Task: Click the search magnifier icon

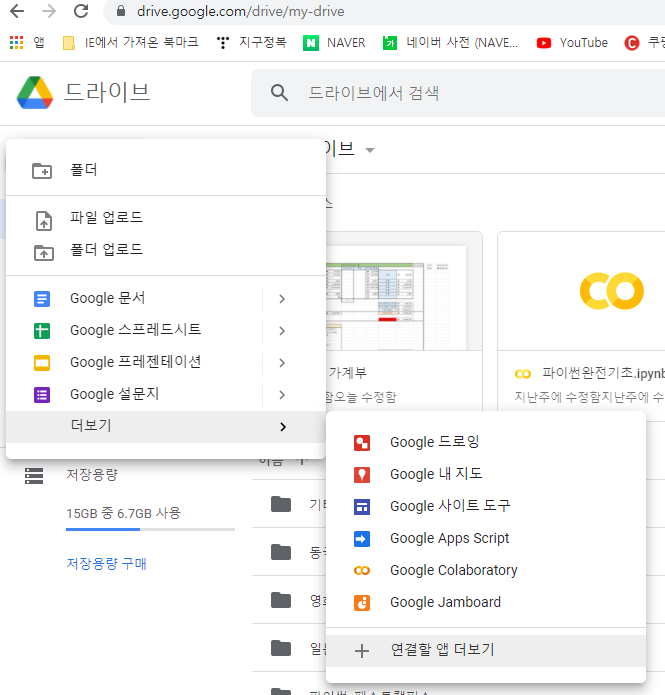Action: (x=279, y=93)
